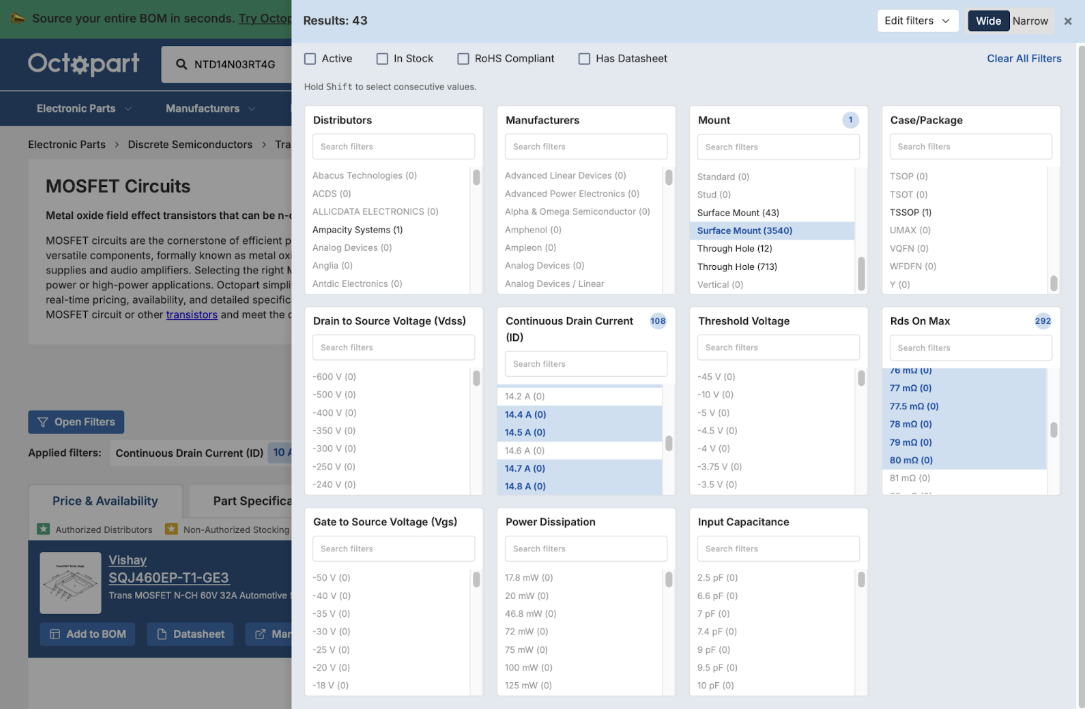Viewport: 1085px width, 709px height.
Task: Select Ampacity Systems (1) distributor
Action: (357, 230)
